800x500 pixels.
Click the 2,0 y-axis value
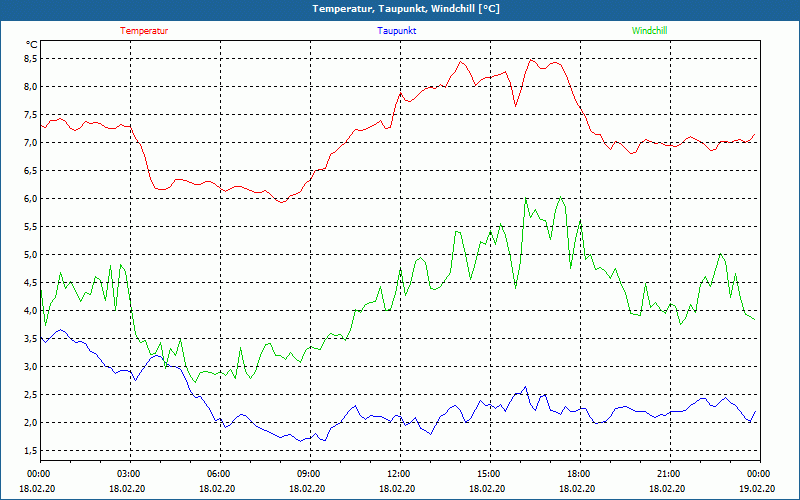point(31,422)
